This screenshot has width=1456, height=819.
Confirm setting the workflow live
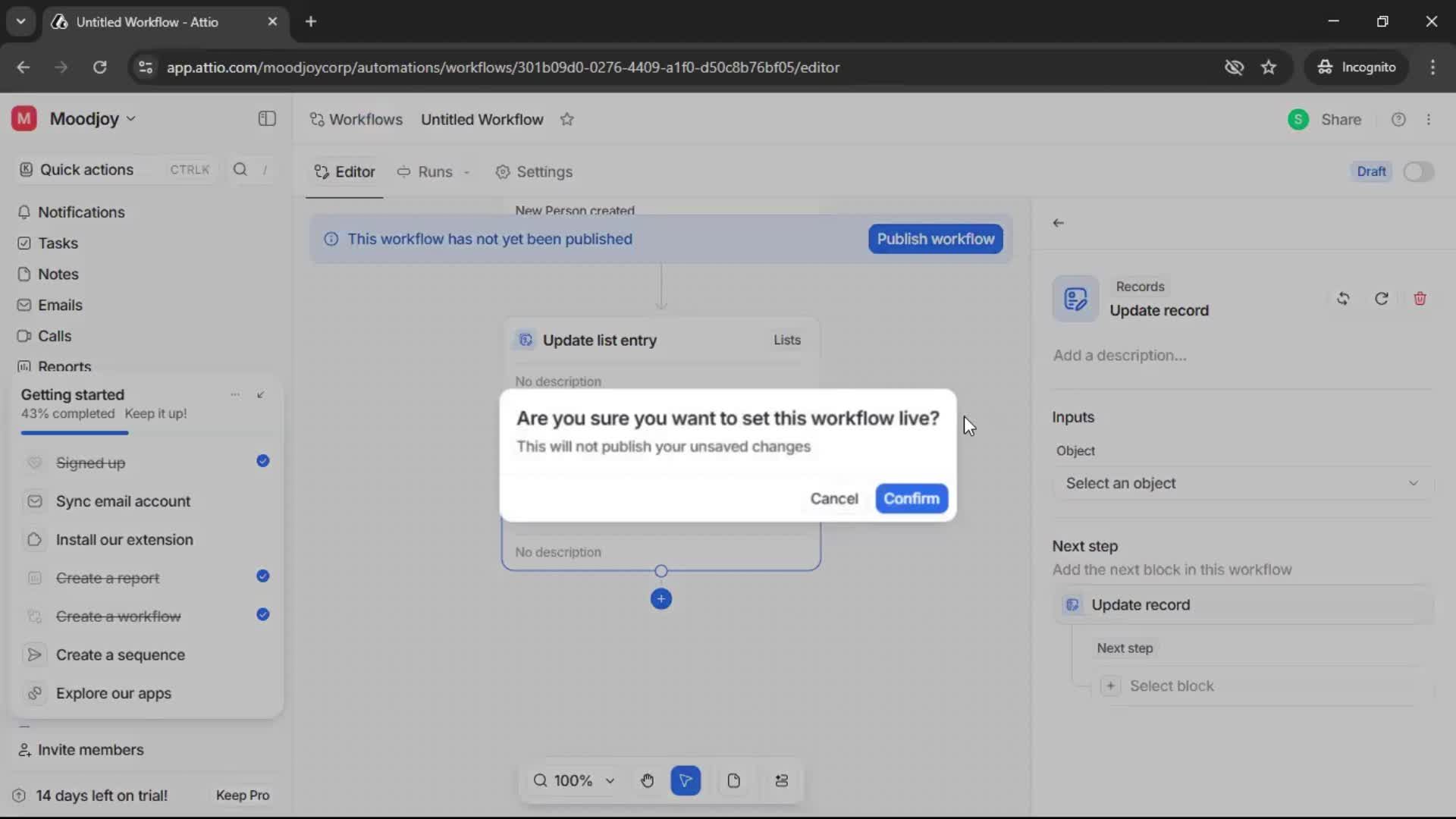click(x=912, y=498)
